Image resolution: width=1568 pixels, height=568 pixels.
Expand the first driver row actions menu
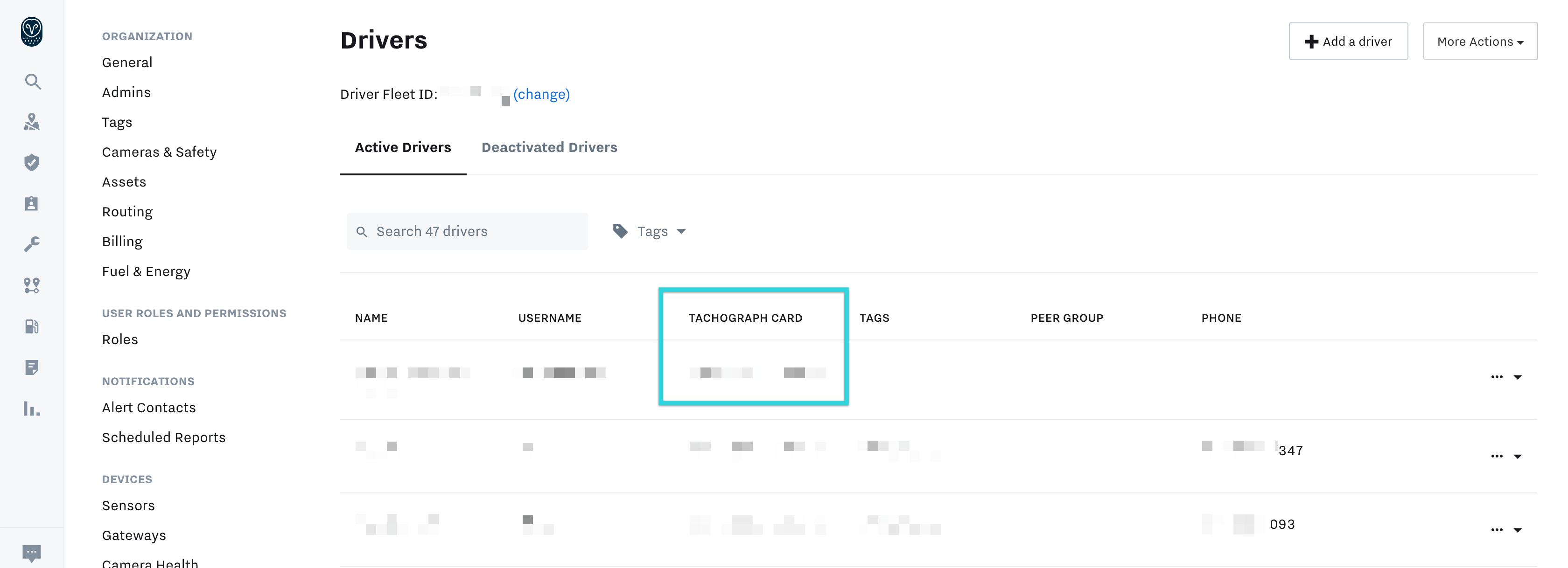(x=1505, y=376)
